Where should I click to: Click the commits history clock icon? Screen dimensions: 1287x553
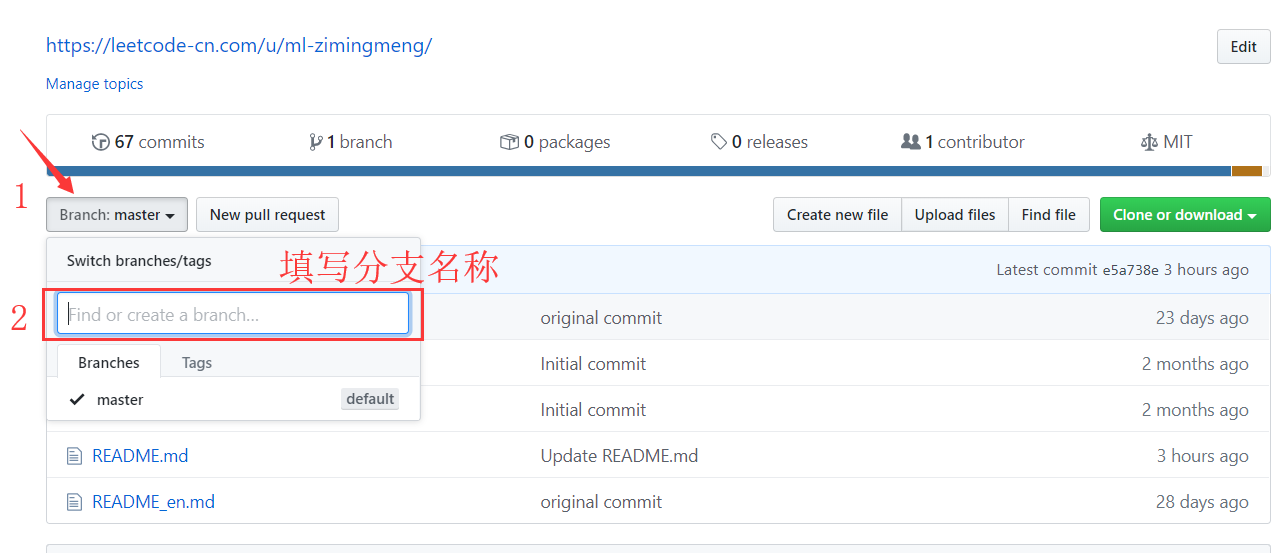[x=100, y=142]
